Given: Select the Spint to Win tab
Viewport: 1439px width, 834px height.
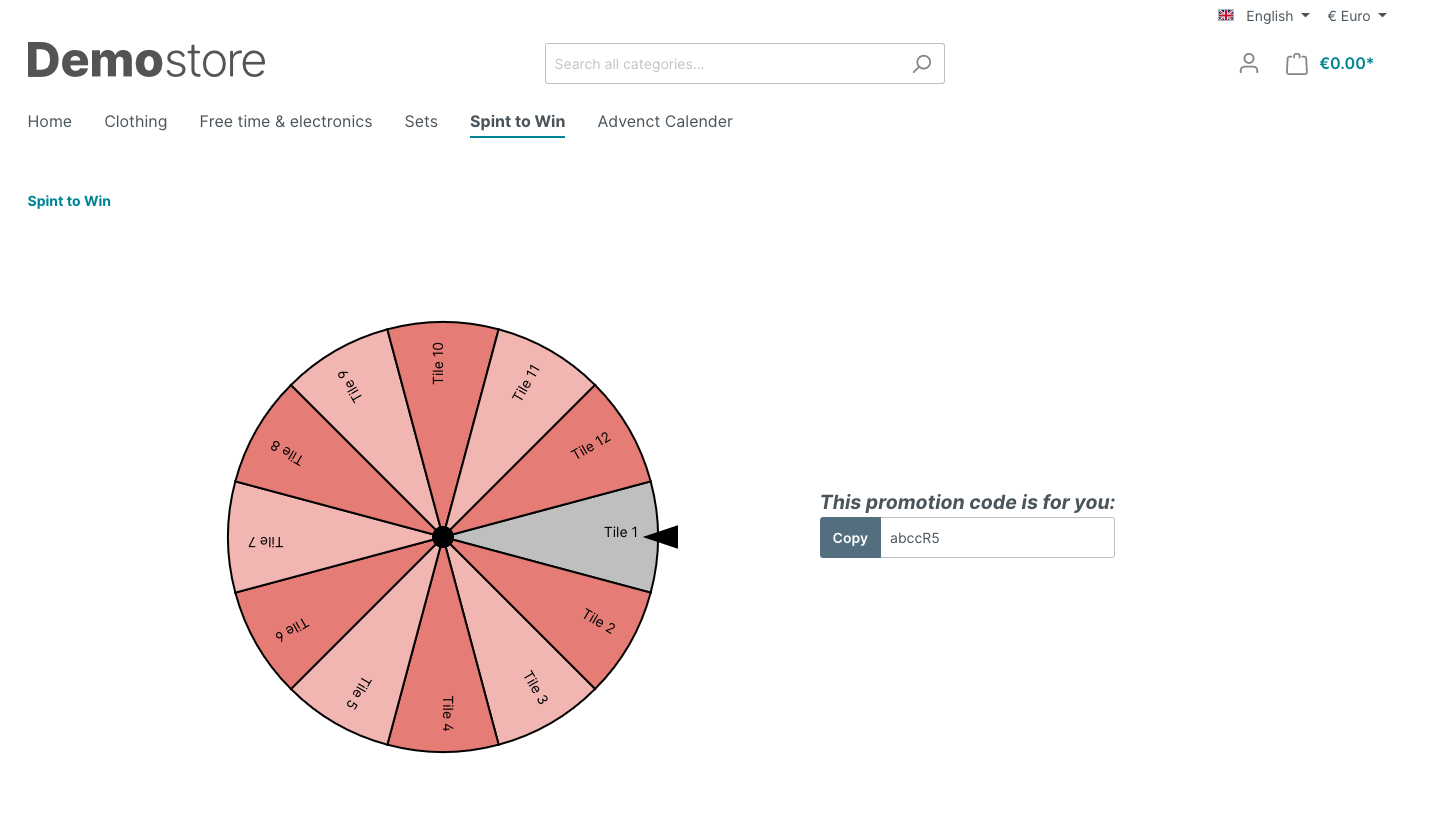Looking at the screenshot, I should [x=518, y=121].
